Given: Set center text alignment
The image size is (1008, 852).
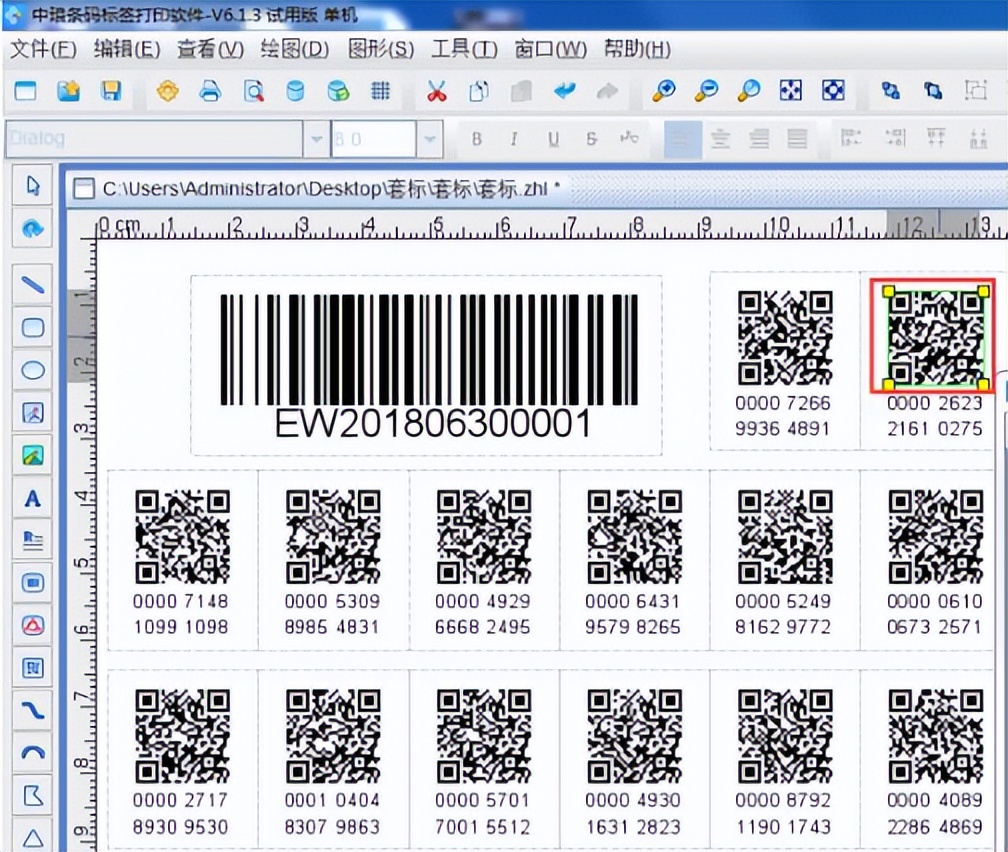Looking at the screenshot, I should tap(720, 138).
